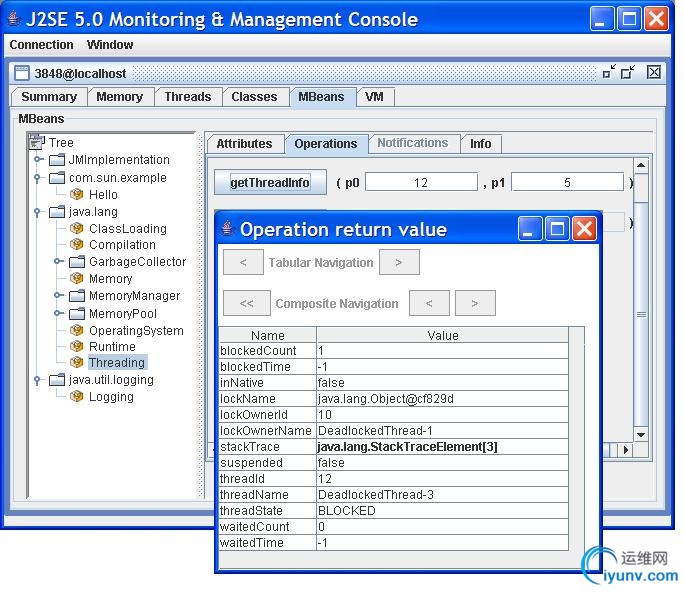
Task: Click Java icon in Operation return value title
Action: [x=227, y=228]
